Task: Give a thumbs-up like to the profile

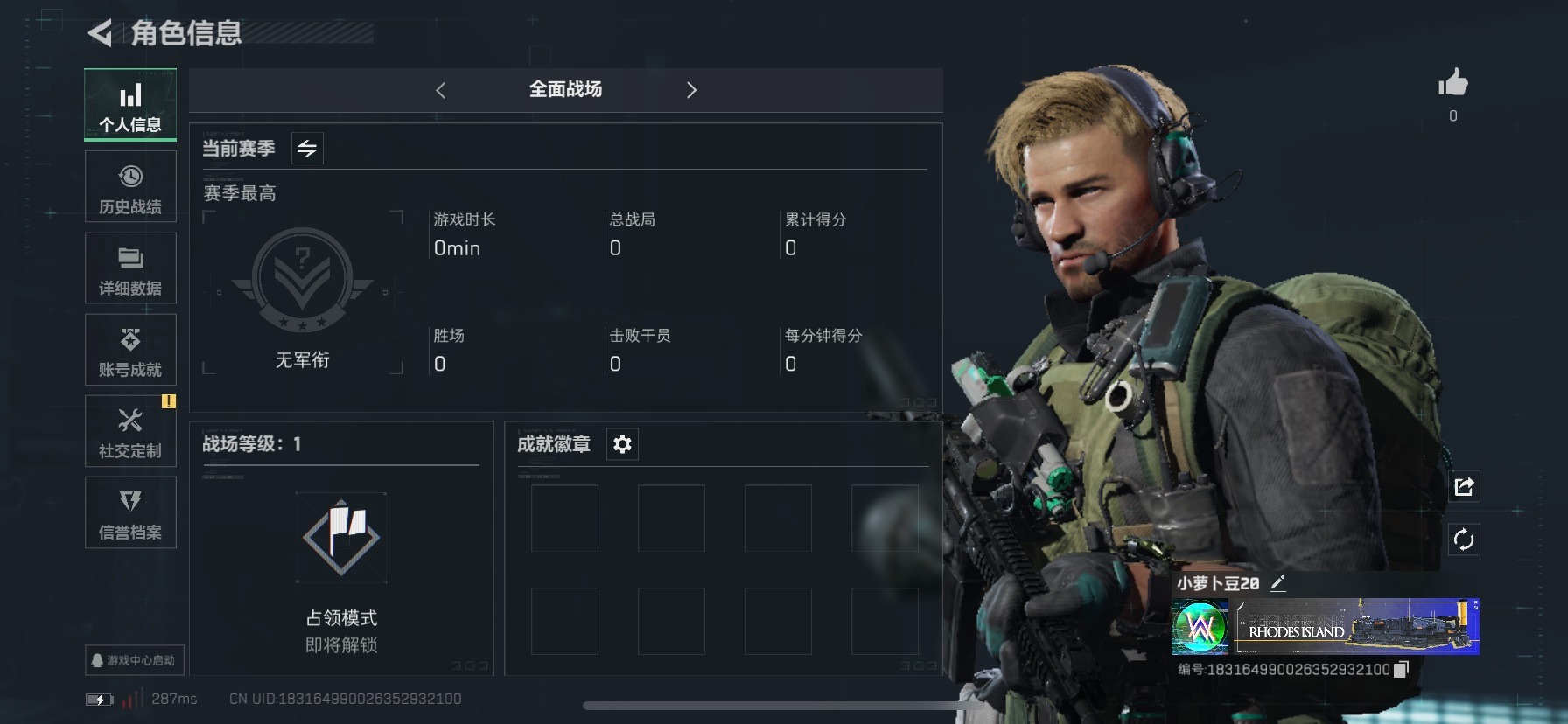Action: (x=1453, y=83)
